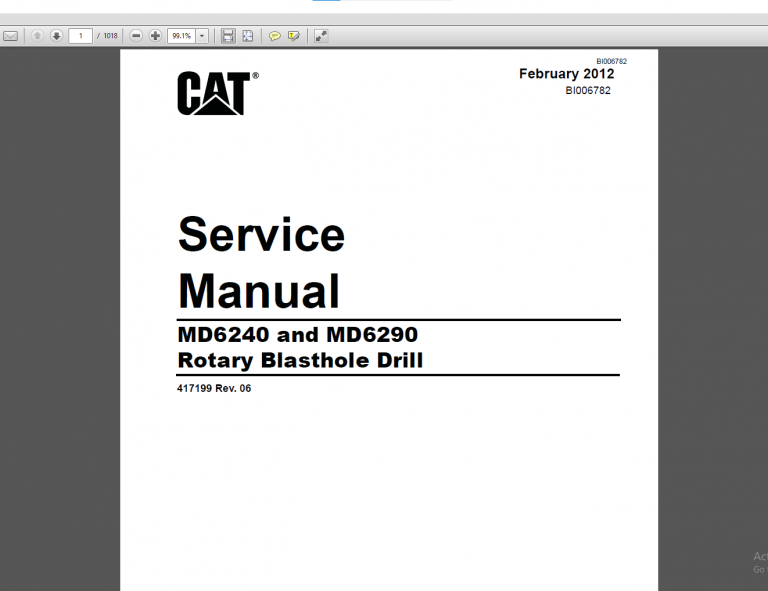Screen dimensions: 768x591
Task: Click 'Manual' title word on cover page
Action: 259,291
